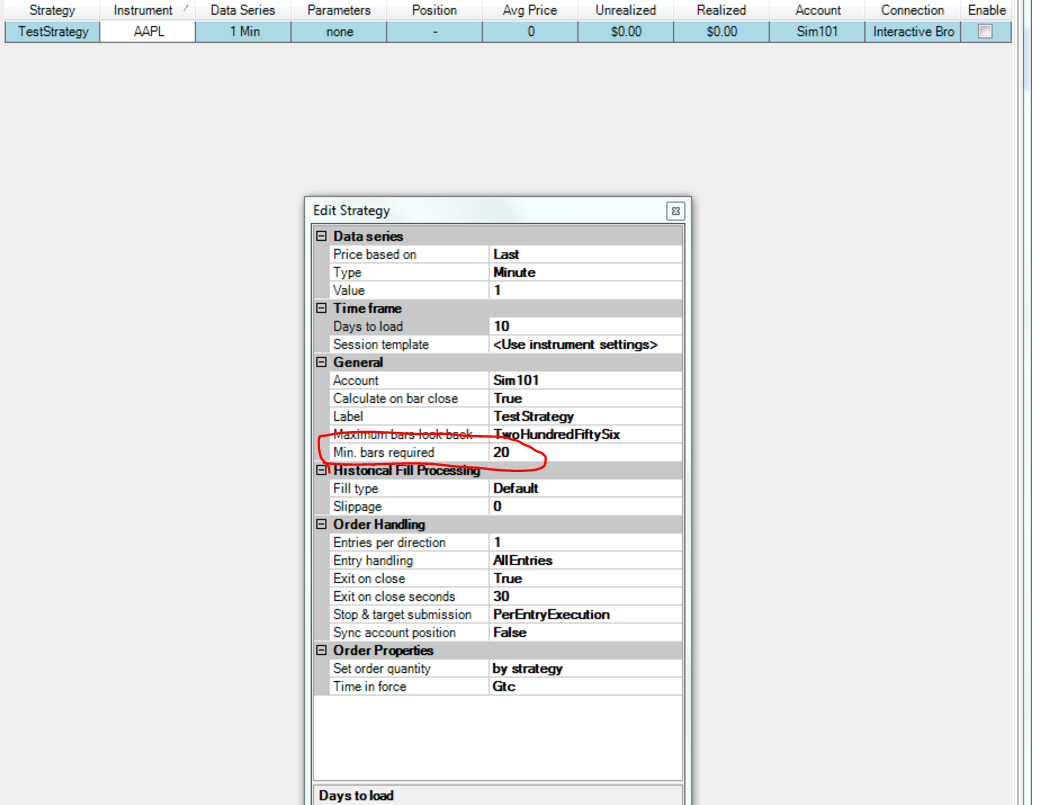This screenshot has height=805, width=1038.
Task: Click the Realized column header
Action: 721,10
